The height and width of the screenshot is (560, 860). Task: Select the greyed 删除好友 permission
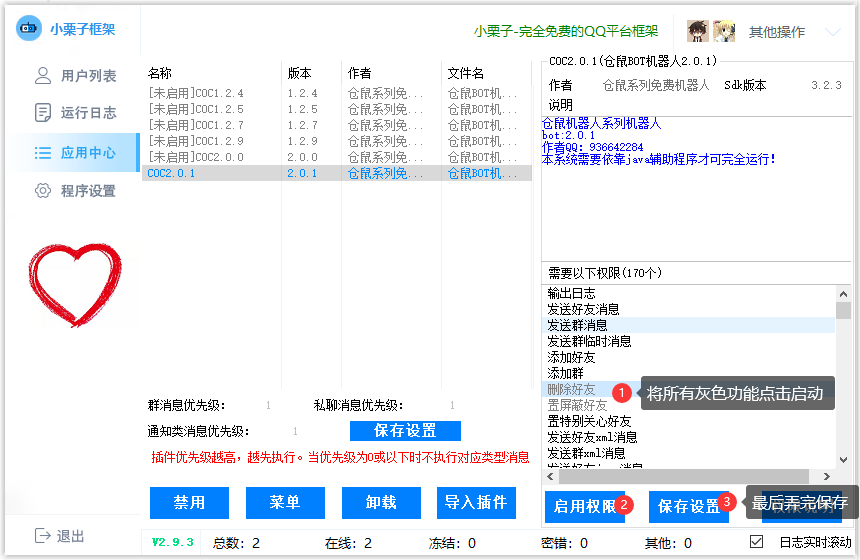(x=571, y=389)
